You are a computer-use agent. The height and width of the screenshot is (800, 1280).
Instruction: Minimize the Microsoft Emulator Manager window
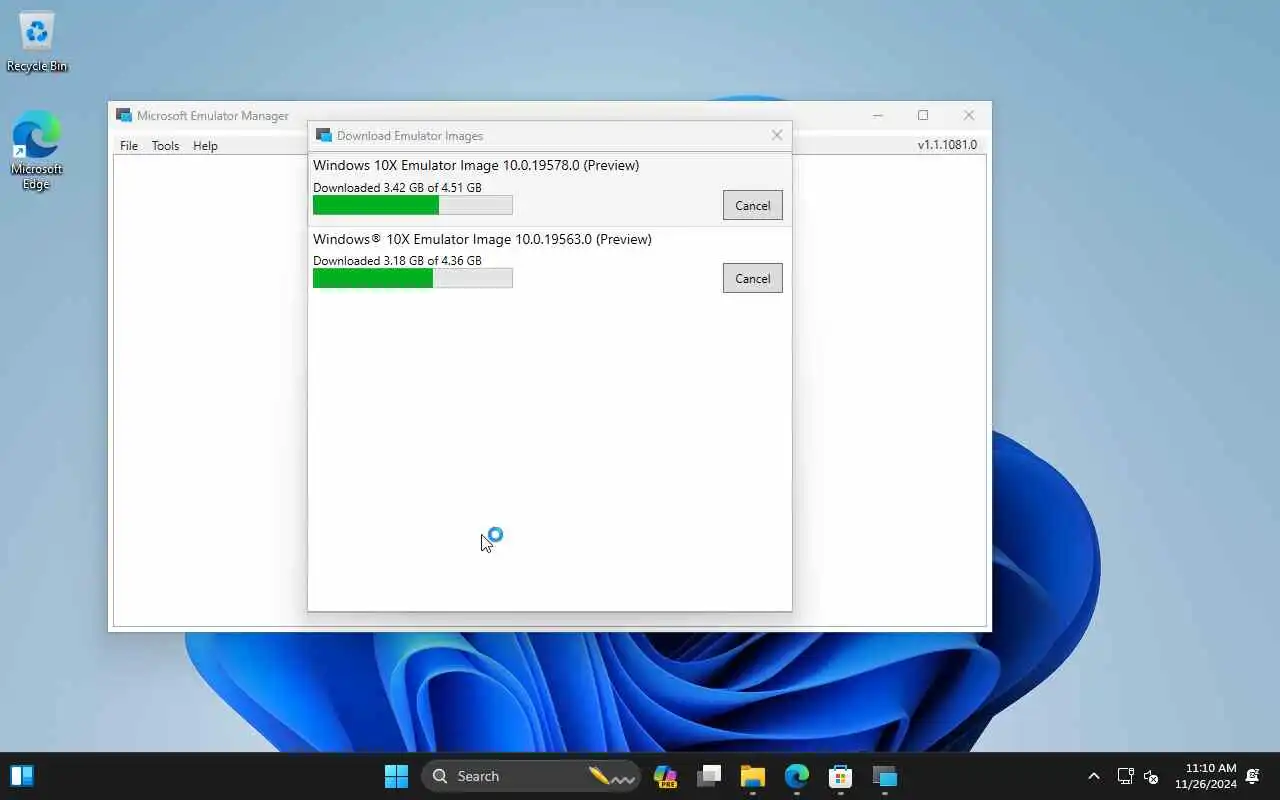878,115
